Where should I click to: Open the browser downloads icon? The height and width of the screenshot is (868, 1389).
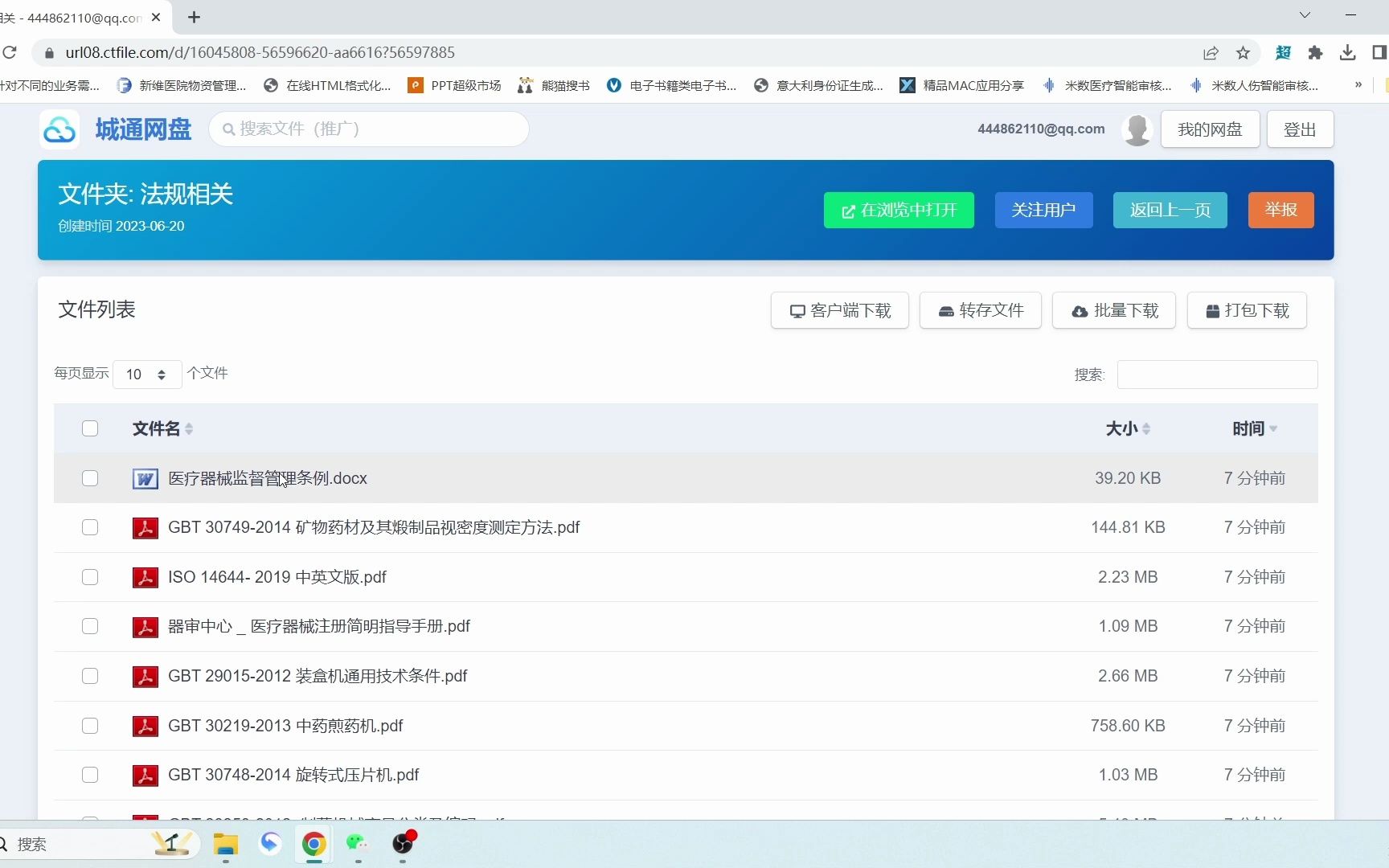pyautogui.click(x=1347, y=53)
